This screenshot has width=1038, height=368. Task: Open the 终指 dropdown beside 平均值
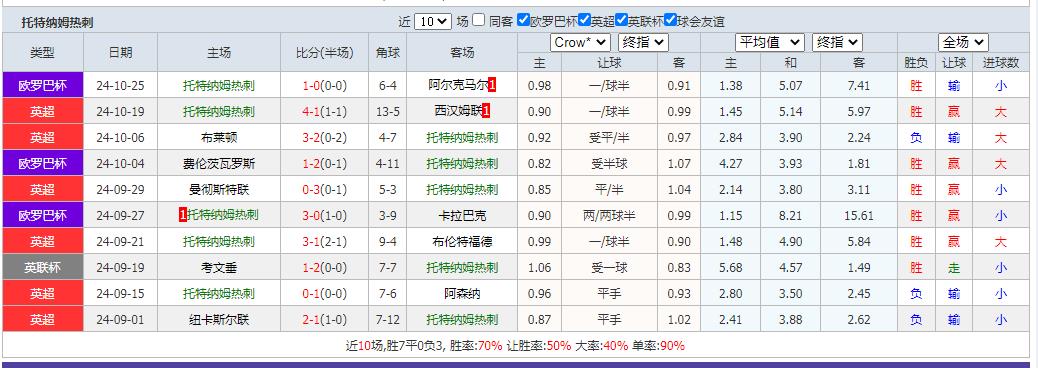click(x=837, y=43)
